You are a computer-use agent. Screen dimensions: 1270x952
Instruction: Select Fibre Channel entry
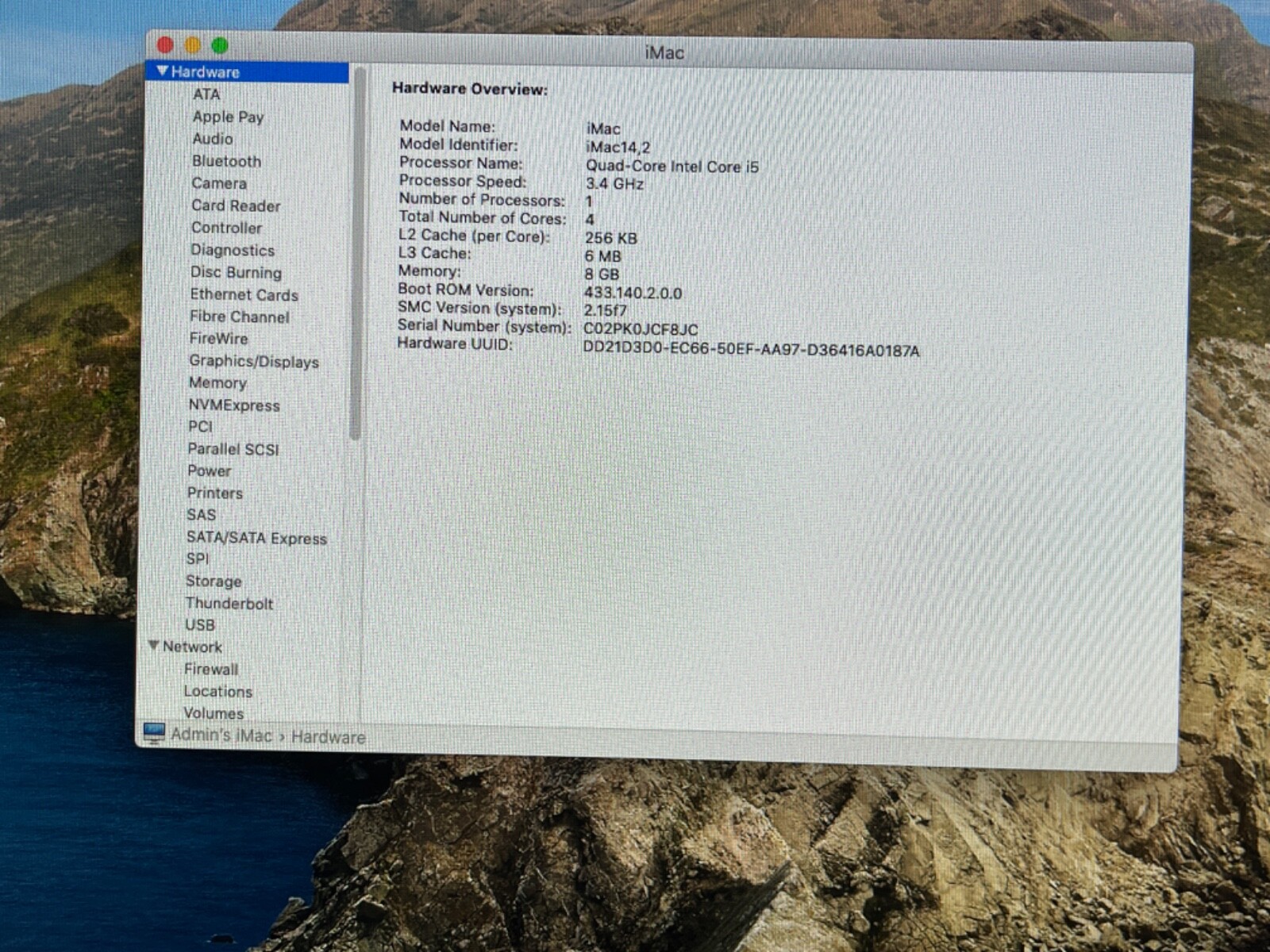239,317
